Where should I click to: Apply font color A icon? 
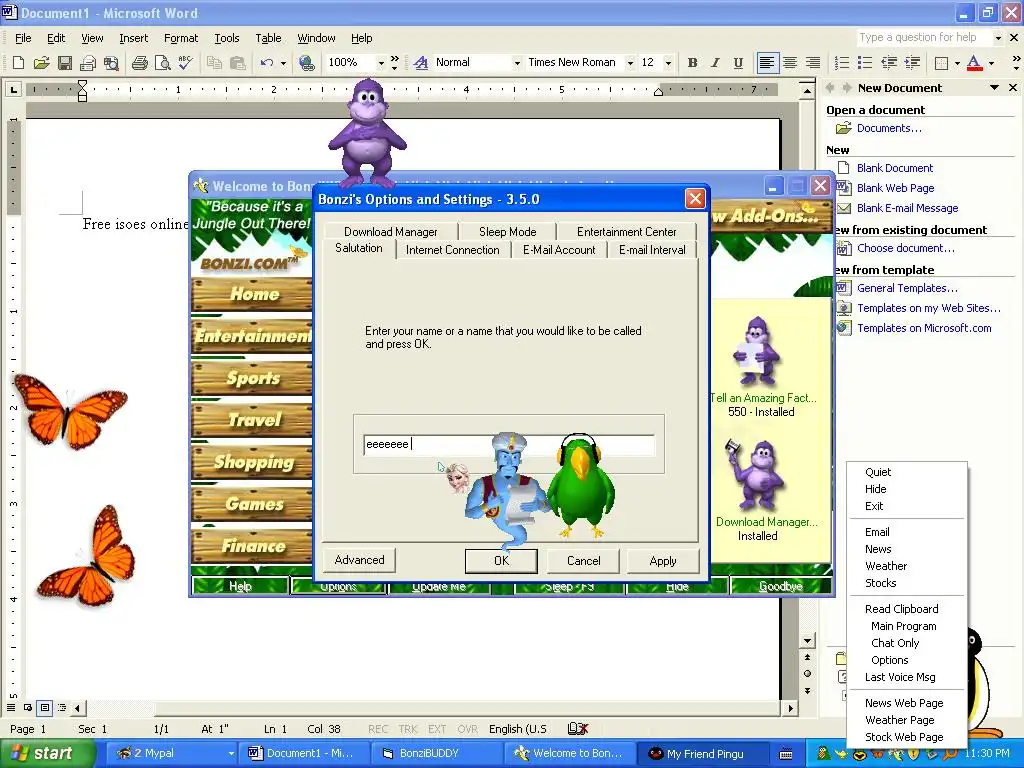click(974, 63)
